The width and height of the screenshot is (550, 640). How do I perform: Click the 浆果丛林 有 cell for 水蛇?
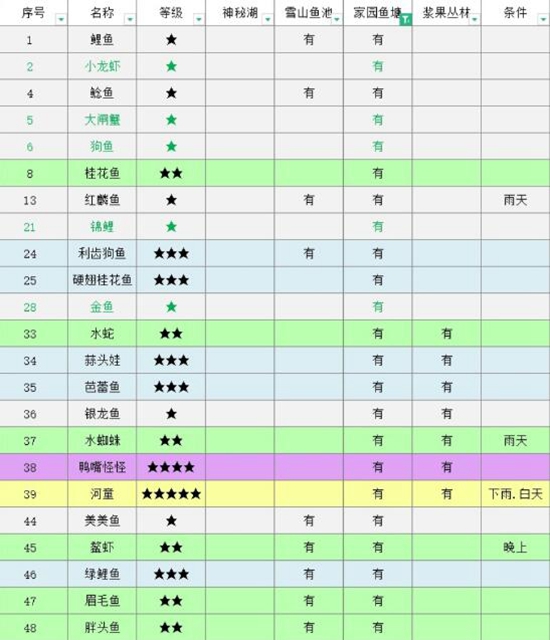coord(447,333)
